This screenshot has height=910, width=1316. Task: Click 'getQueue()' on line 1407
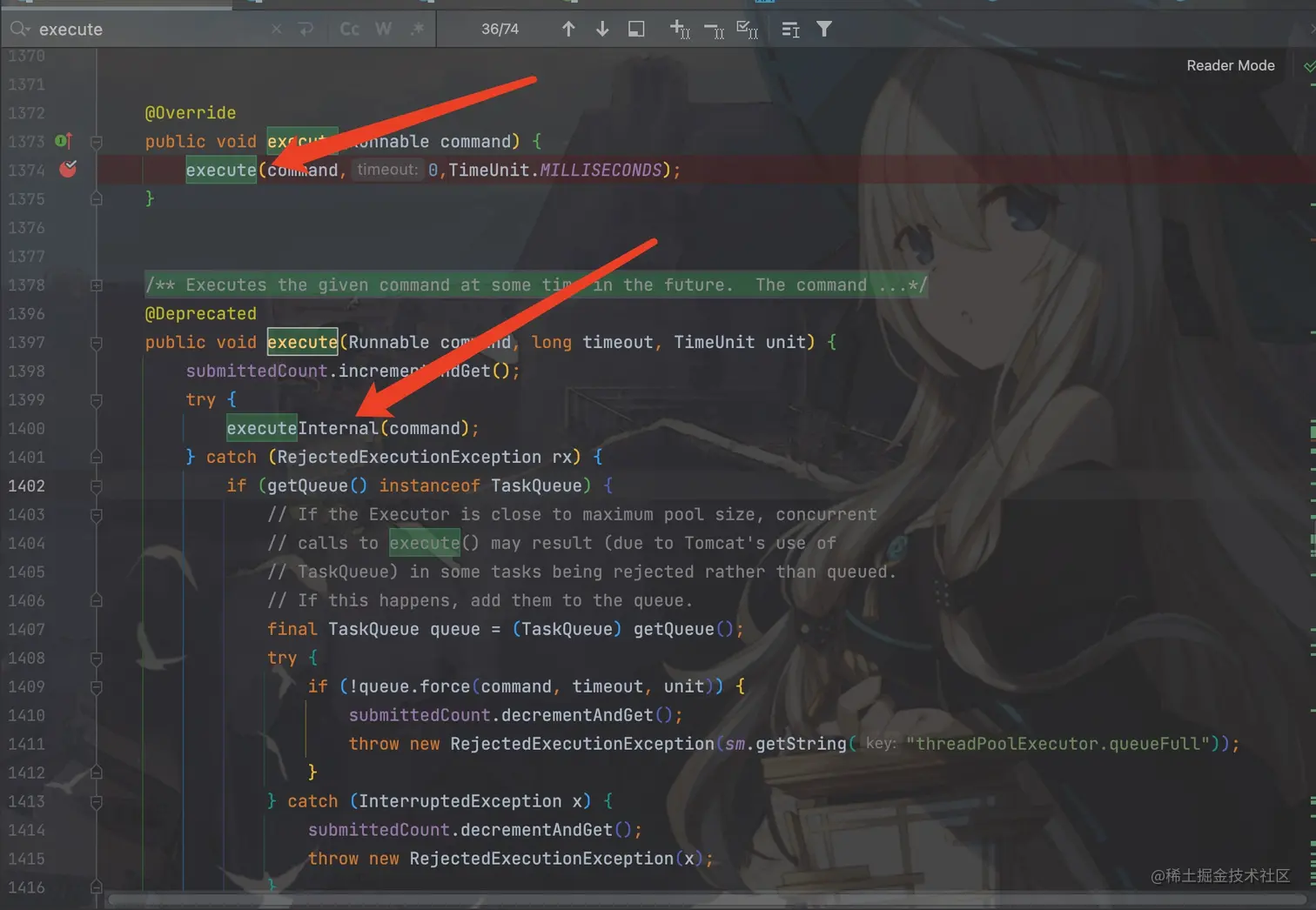pyautogui.click(x=683, y=629)
